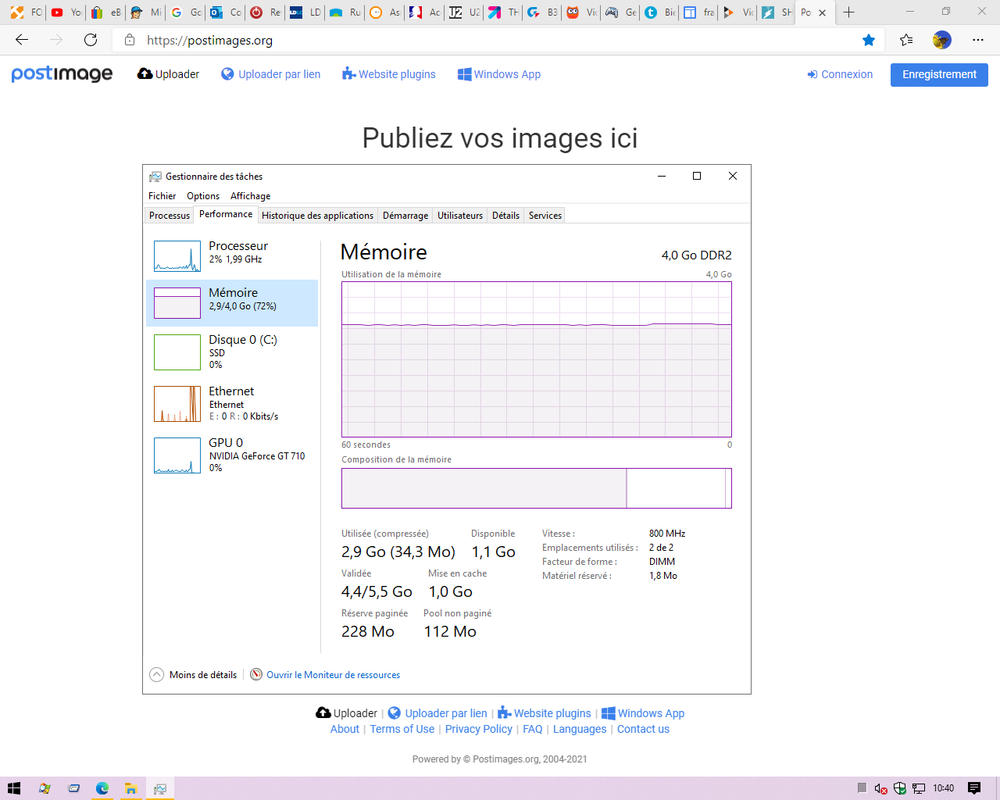The width and height of the screenshot is (1000, 800).
Task: Open the Languages footer link
Action: coord(580,729)
